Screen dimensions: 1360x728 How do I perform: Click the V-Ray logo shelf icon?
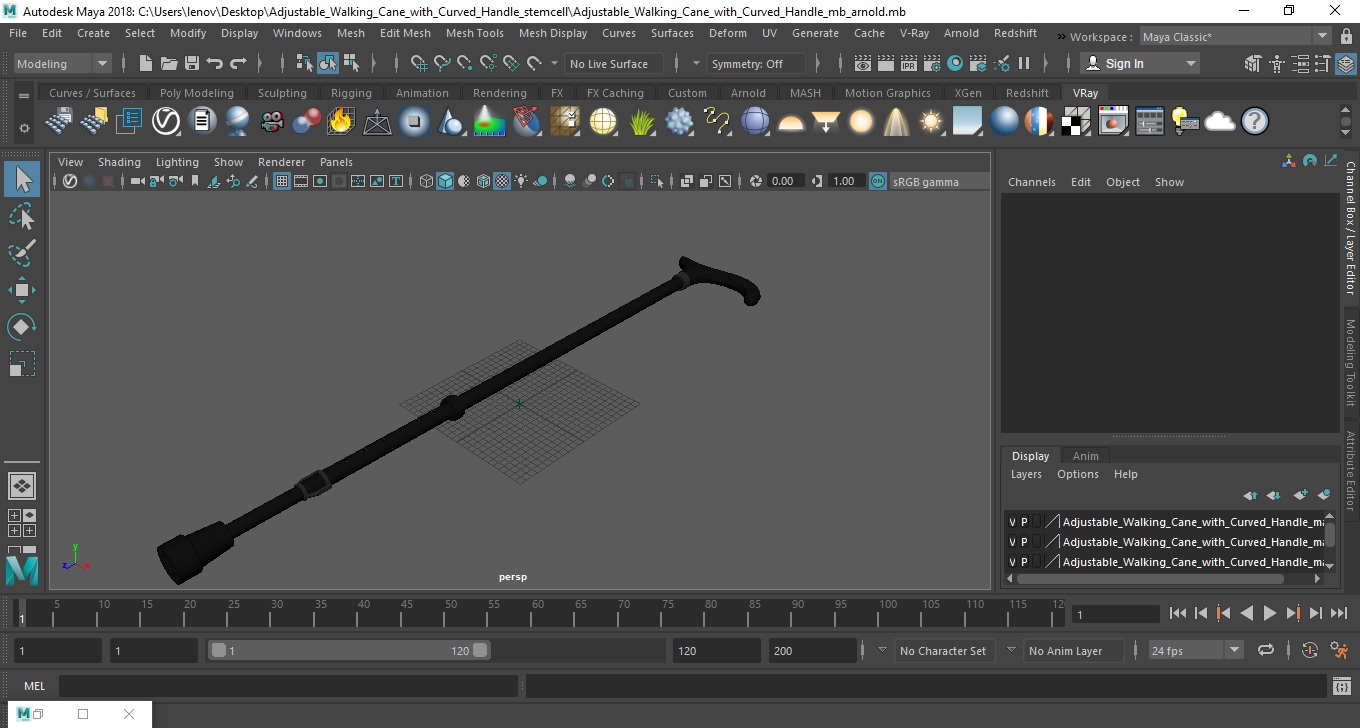tap(165, 122)
